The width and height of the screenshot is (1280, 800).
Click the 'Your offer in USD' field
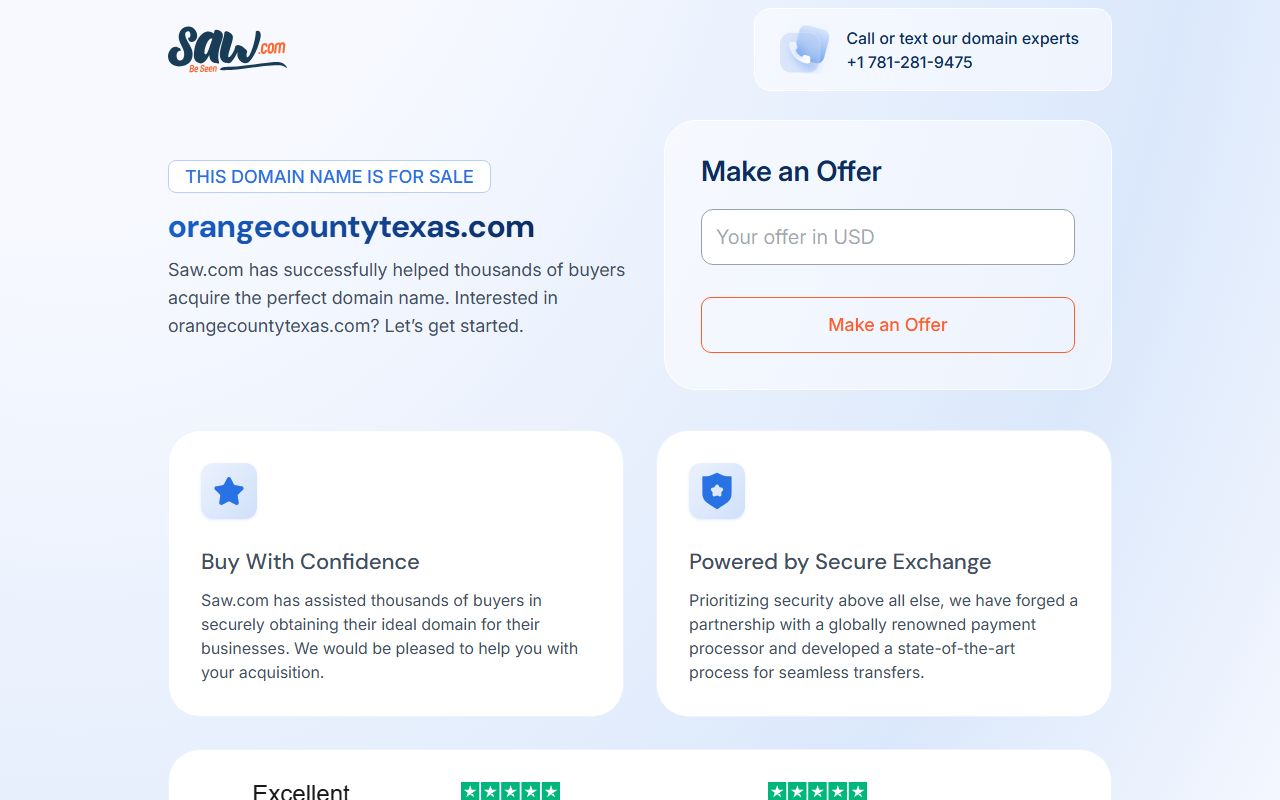888,237
